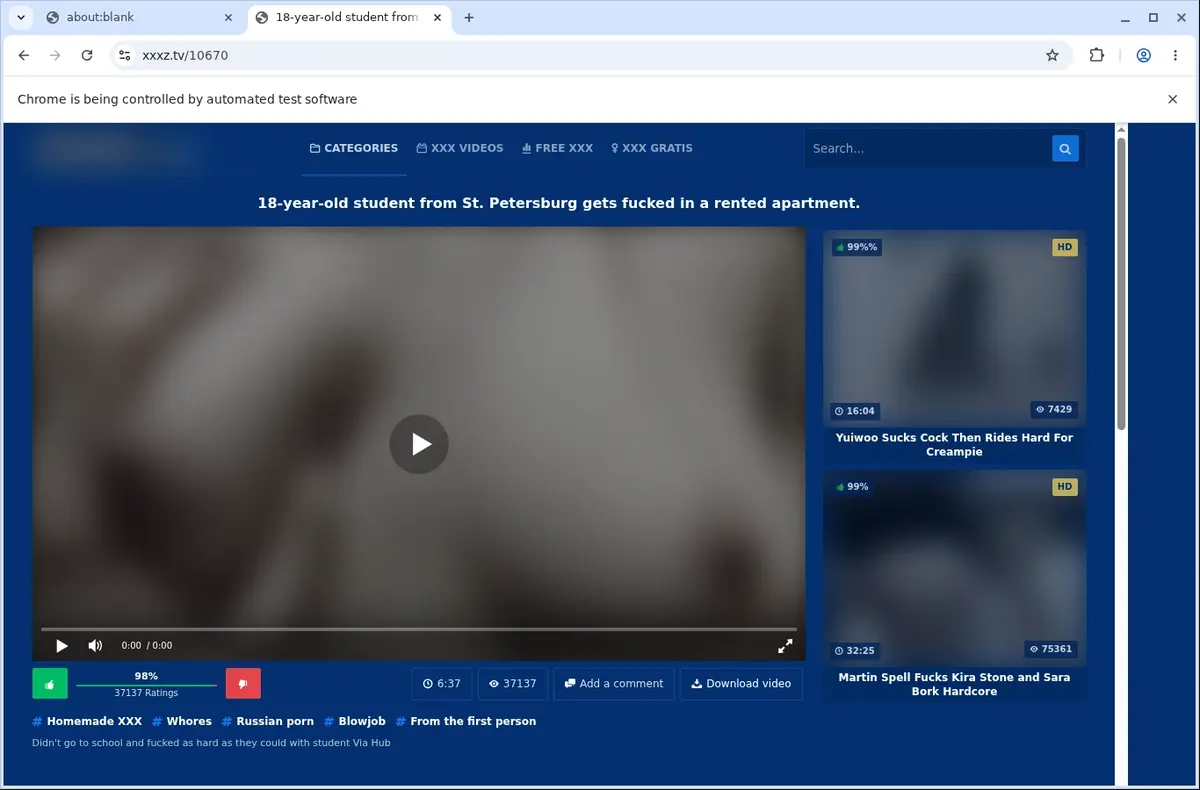Open the 32:25 related video thumbnail
The height and width of the screenshot is (790, 1200).
click(954, 568)
